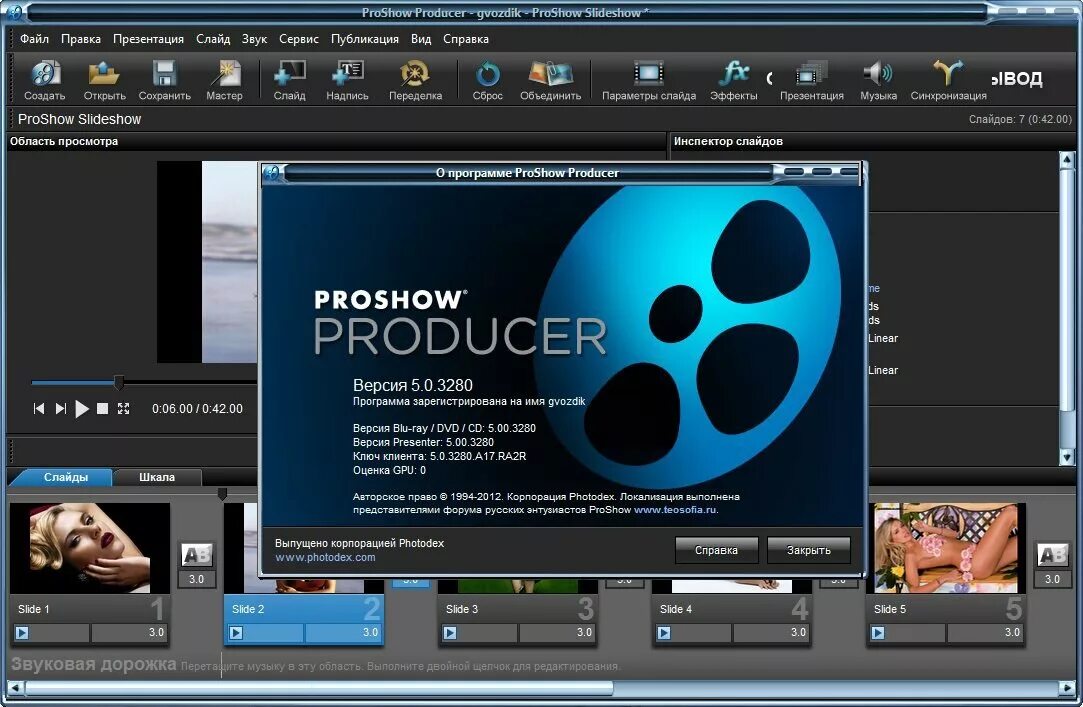Click the slide inspector scroll up arrow

coord(1066,160)
